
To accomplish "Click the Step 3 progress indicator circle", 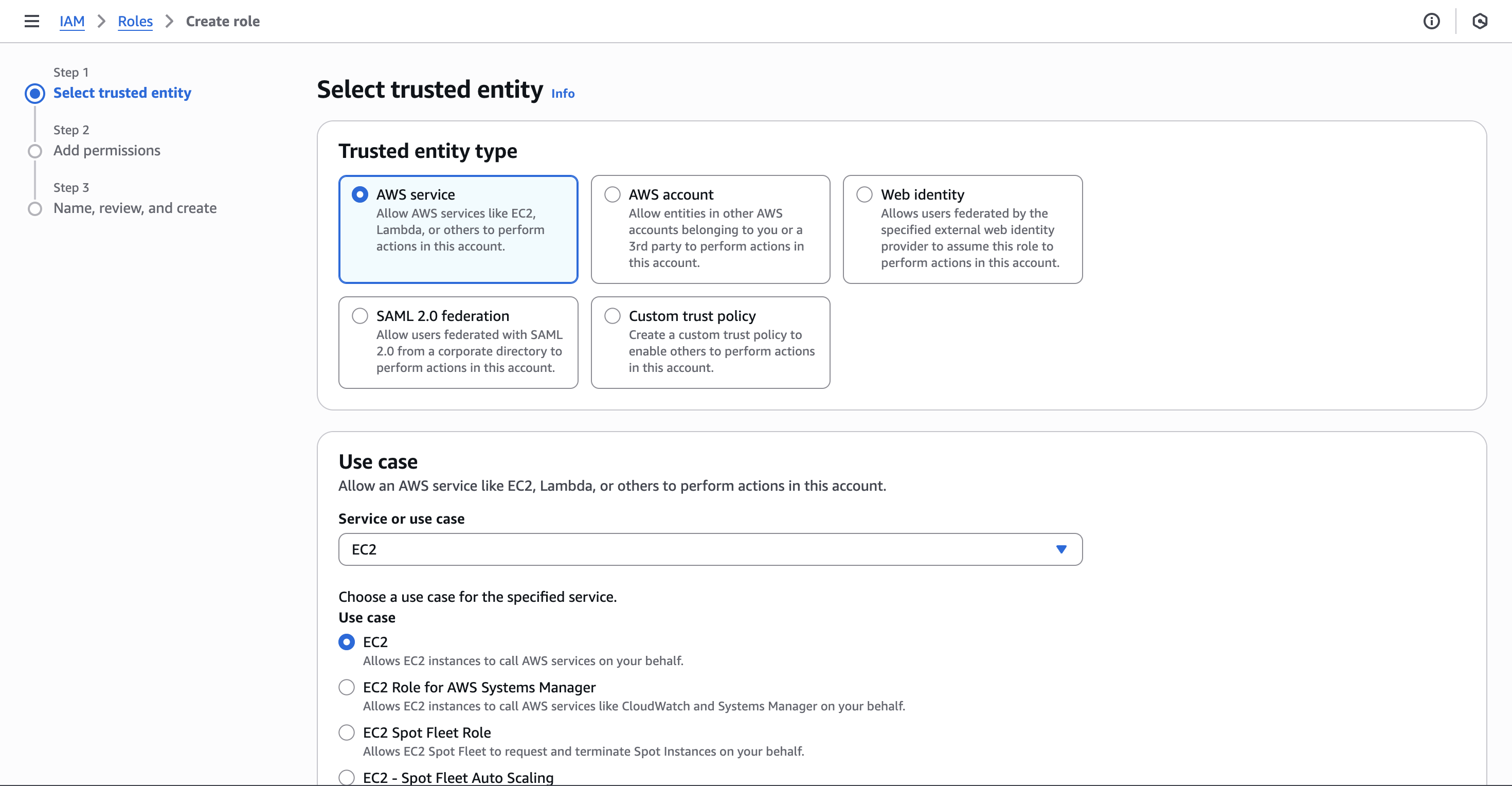I will coord(35,208).
